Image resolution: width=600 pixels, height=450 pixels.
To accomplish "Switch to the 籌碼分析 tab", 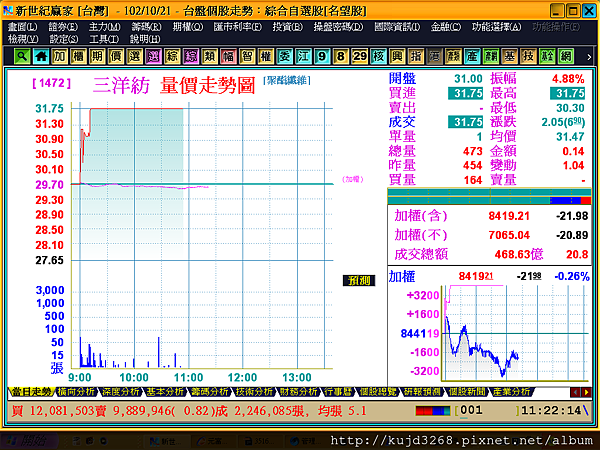I will pos(210,391).
